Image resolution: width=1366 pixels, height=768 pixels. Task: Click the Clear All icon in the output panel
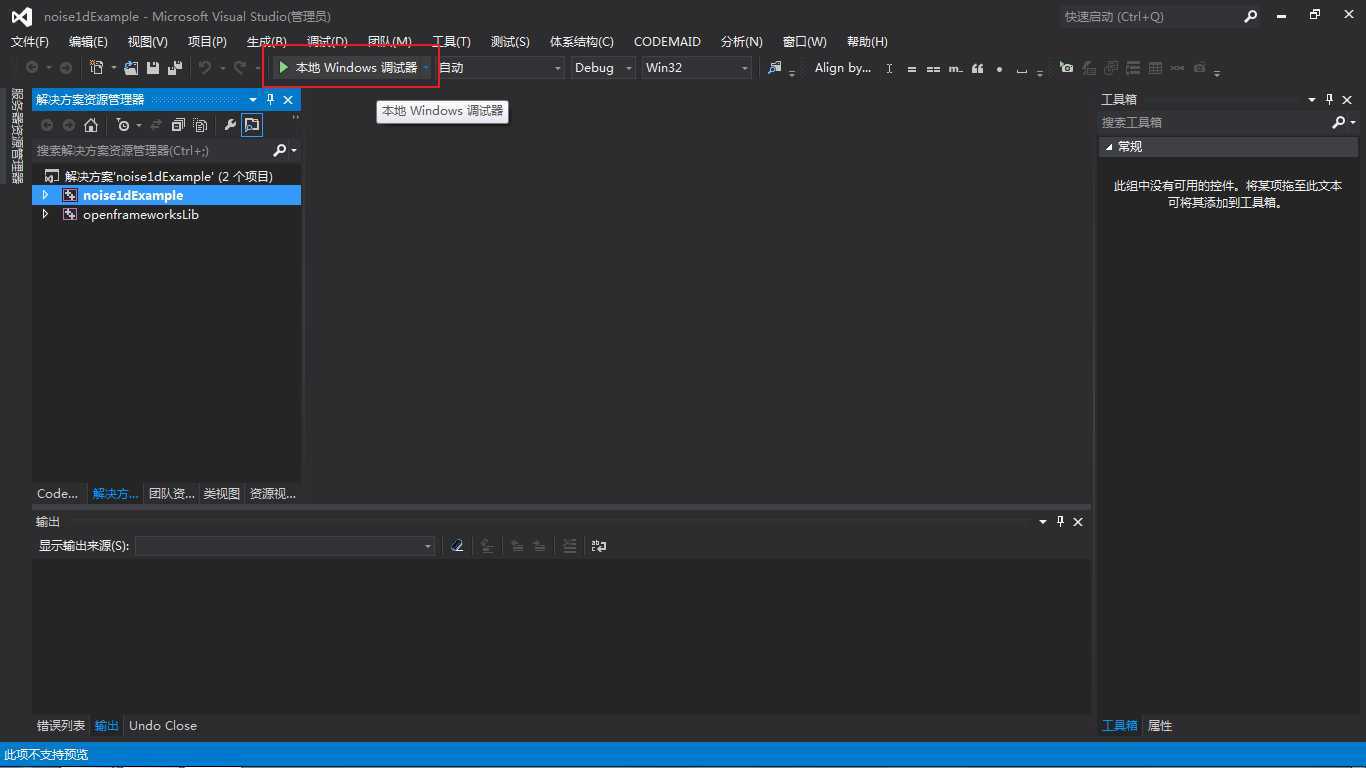[457, 546]
